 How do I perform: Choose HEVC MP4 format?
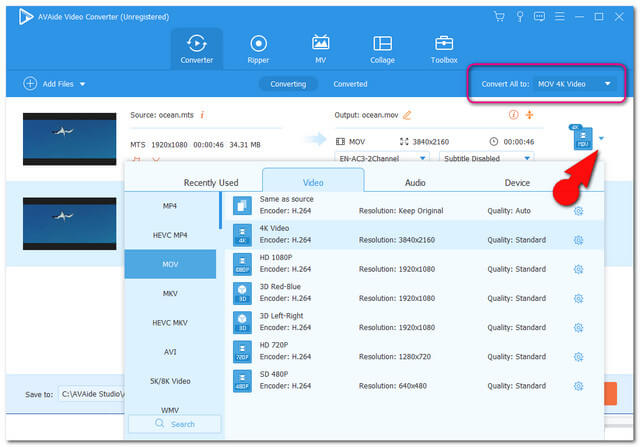click(x=170, y=235)
